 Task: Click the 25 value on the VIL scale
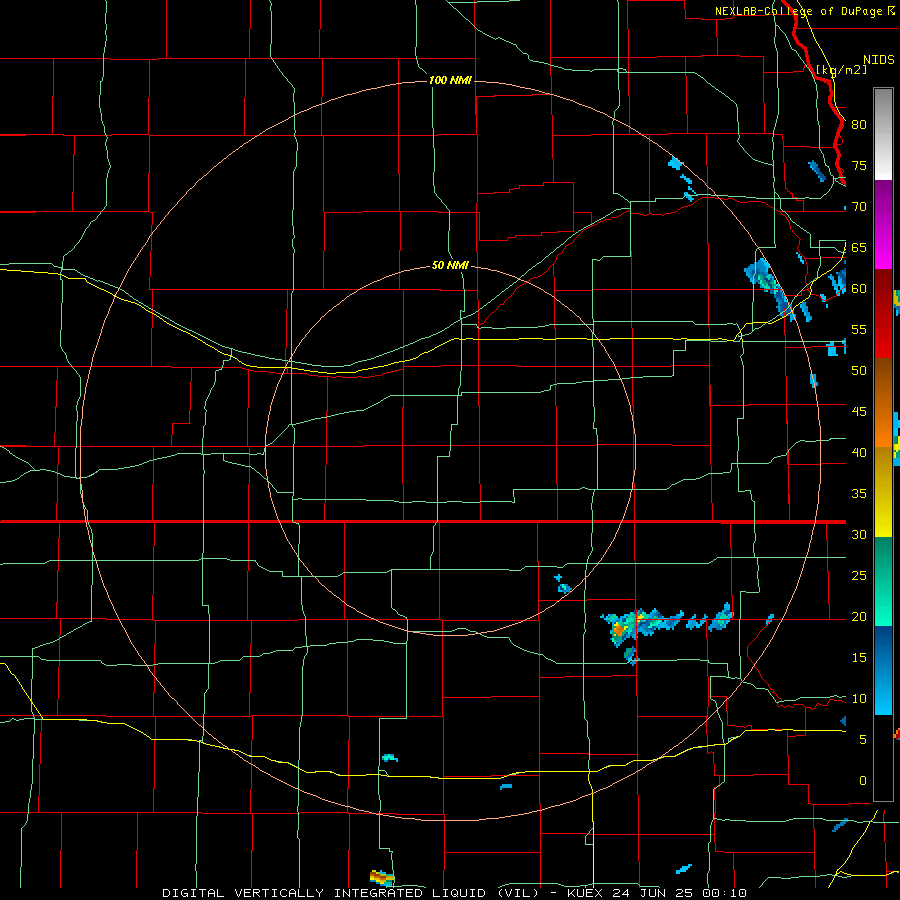click(x=859, y=575)
